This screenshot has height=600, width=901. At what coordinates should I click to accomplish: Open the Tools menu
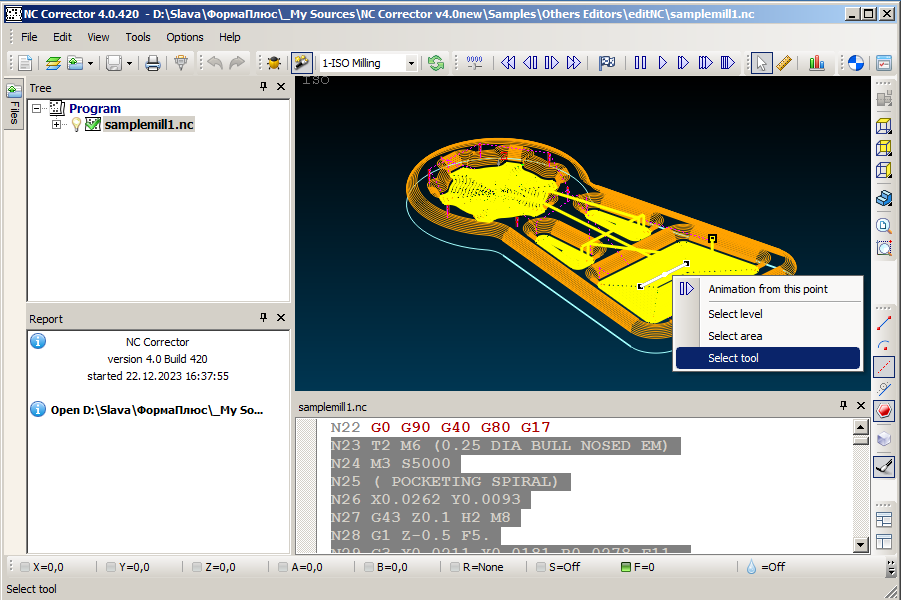138,37
